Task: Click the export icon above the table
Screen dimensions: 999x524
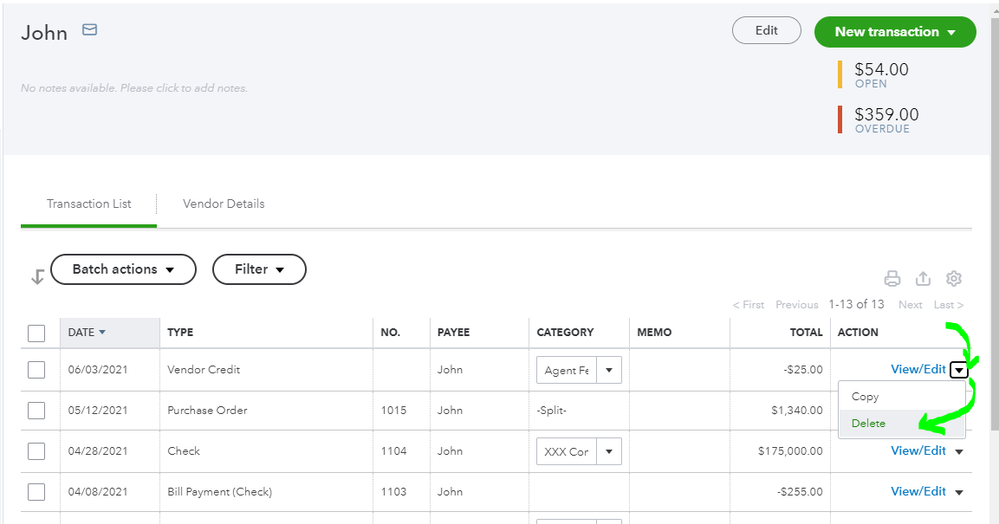Action: [923, 279]
